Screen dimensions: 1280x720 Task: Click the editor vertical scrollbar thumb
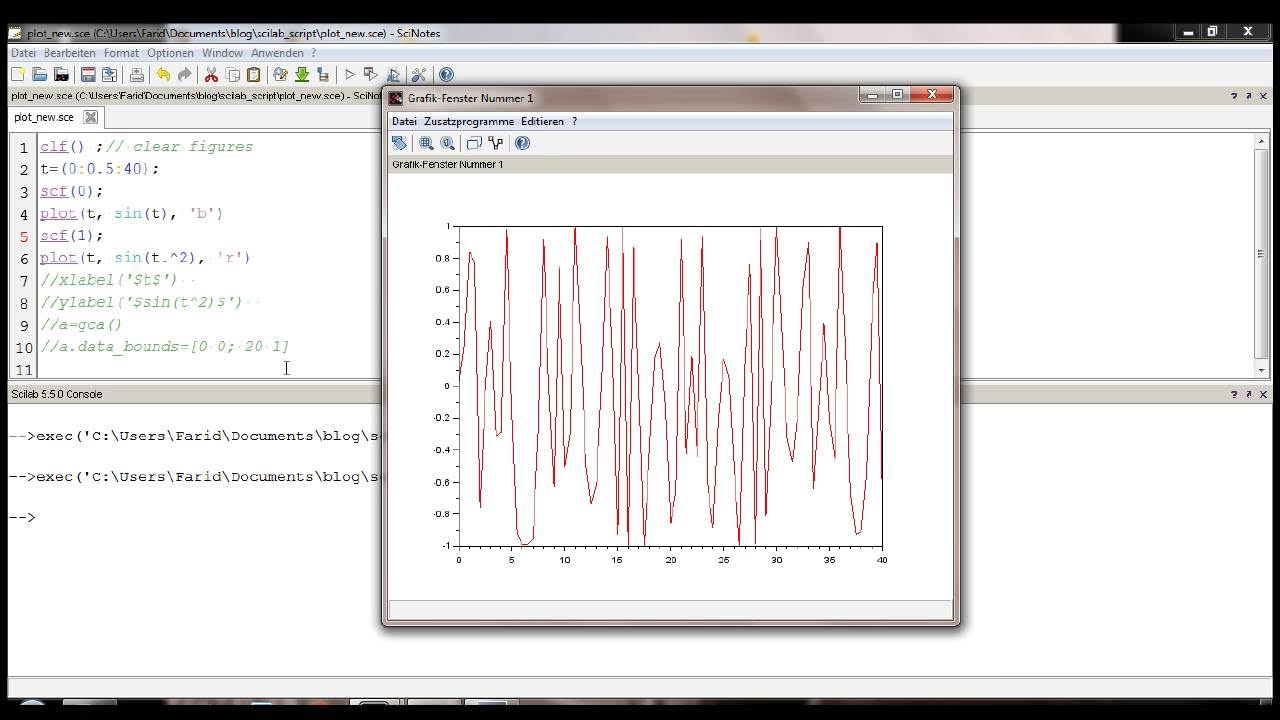(x=1261, y=254)
